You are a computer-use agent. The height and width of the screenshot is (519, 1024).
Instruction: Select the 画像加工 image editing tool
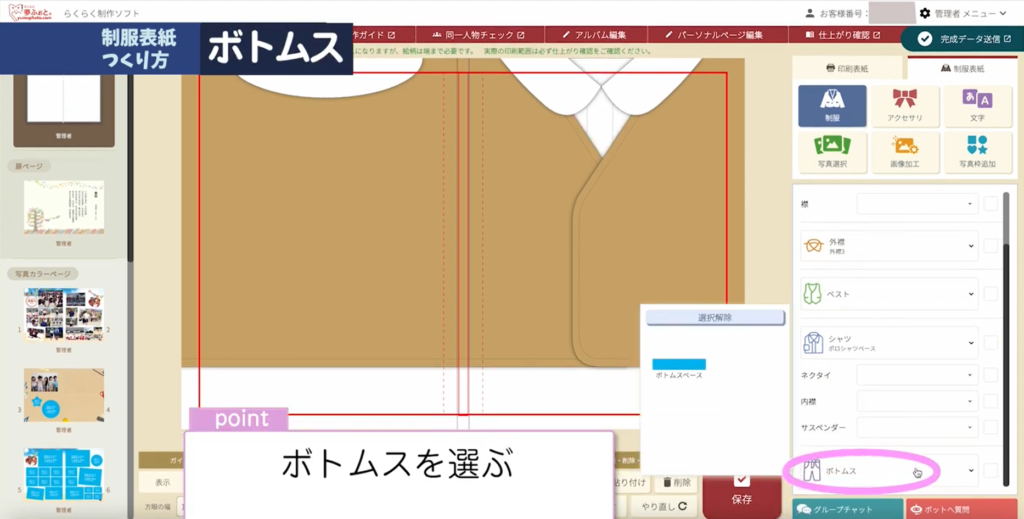[x=904, y=151]
